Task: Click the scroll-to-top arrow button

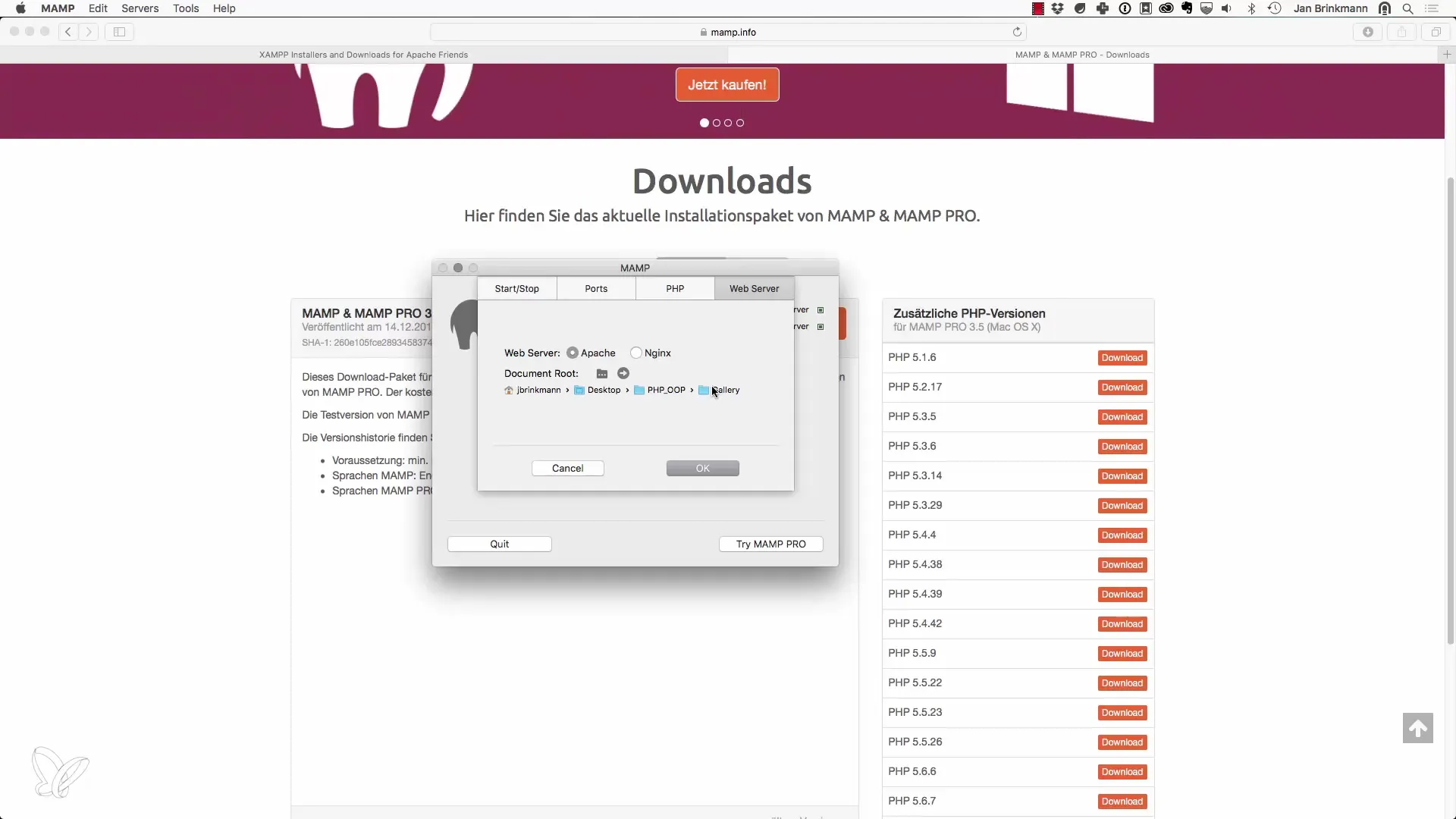Action: 1418,729
